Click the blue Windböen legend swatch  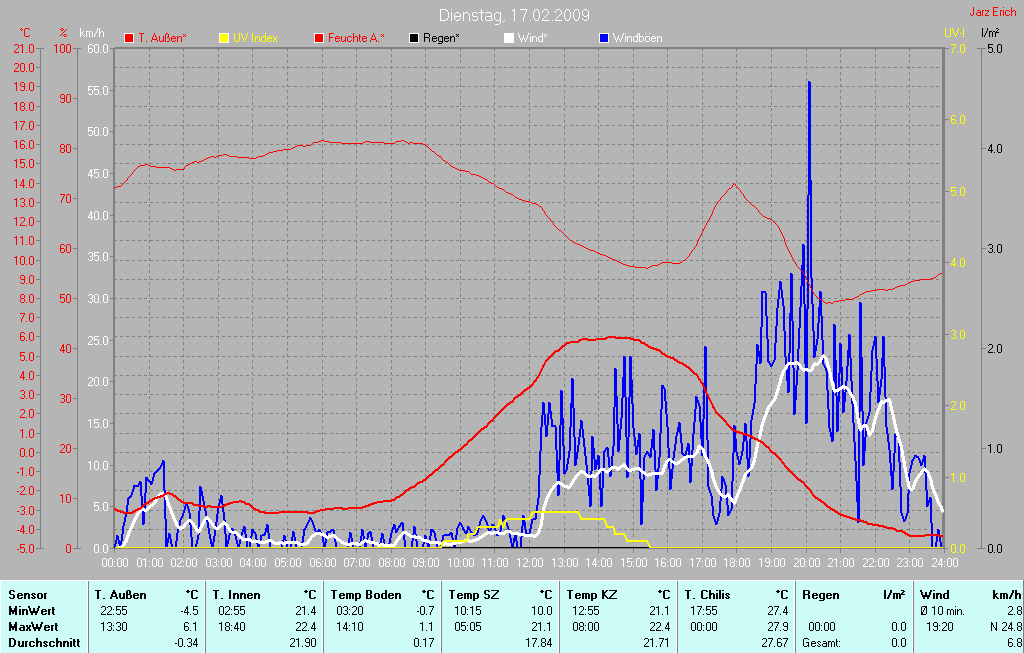(x=604, y=38)
